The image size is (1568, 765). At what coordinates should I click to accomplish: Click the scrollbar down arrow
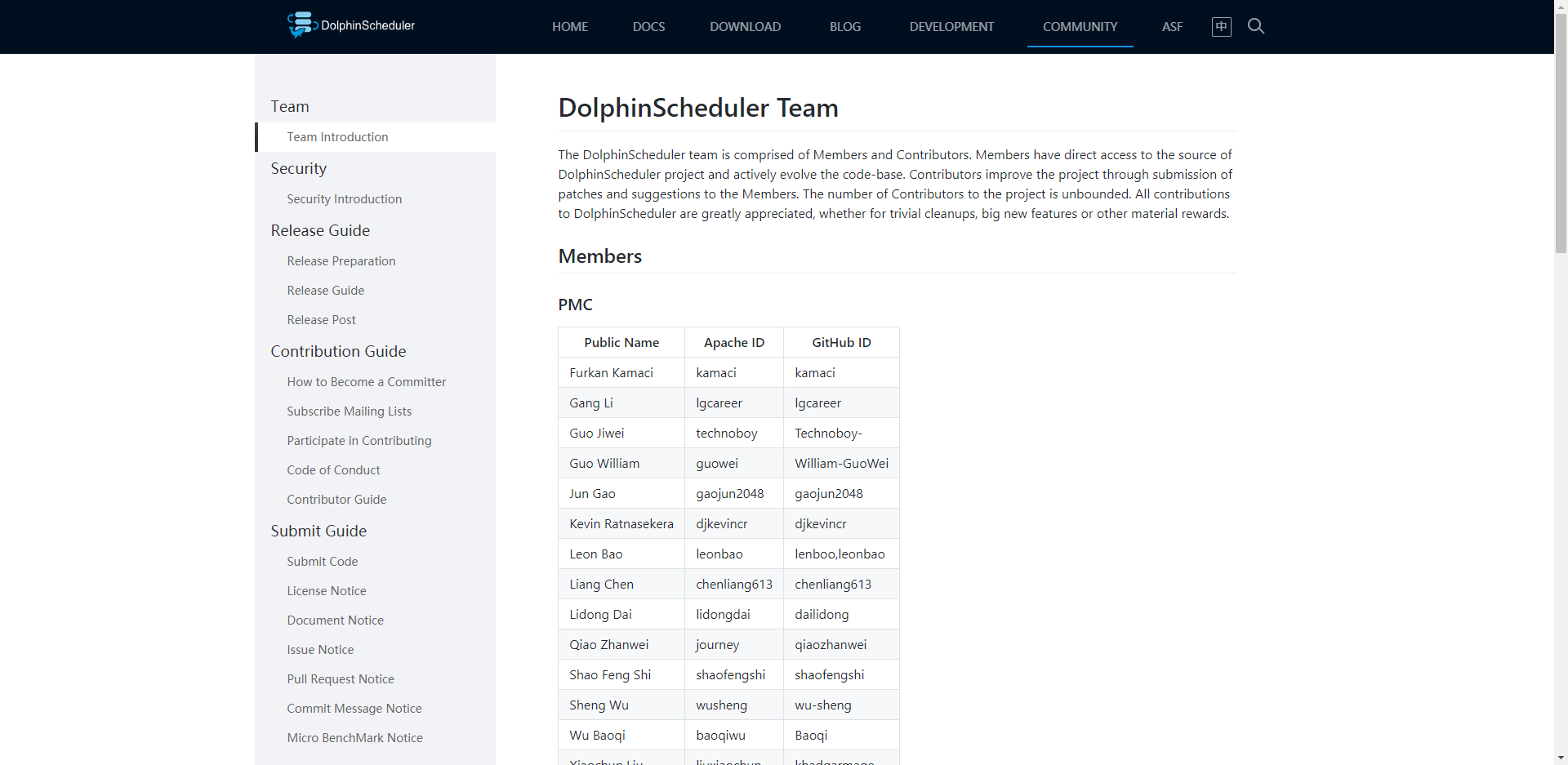[x=1561, y=758]
